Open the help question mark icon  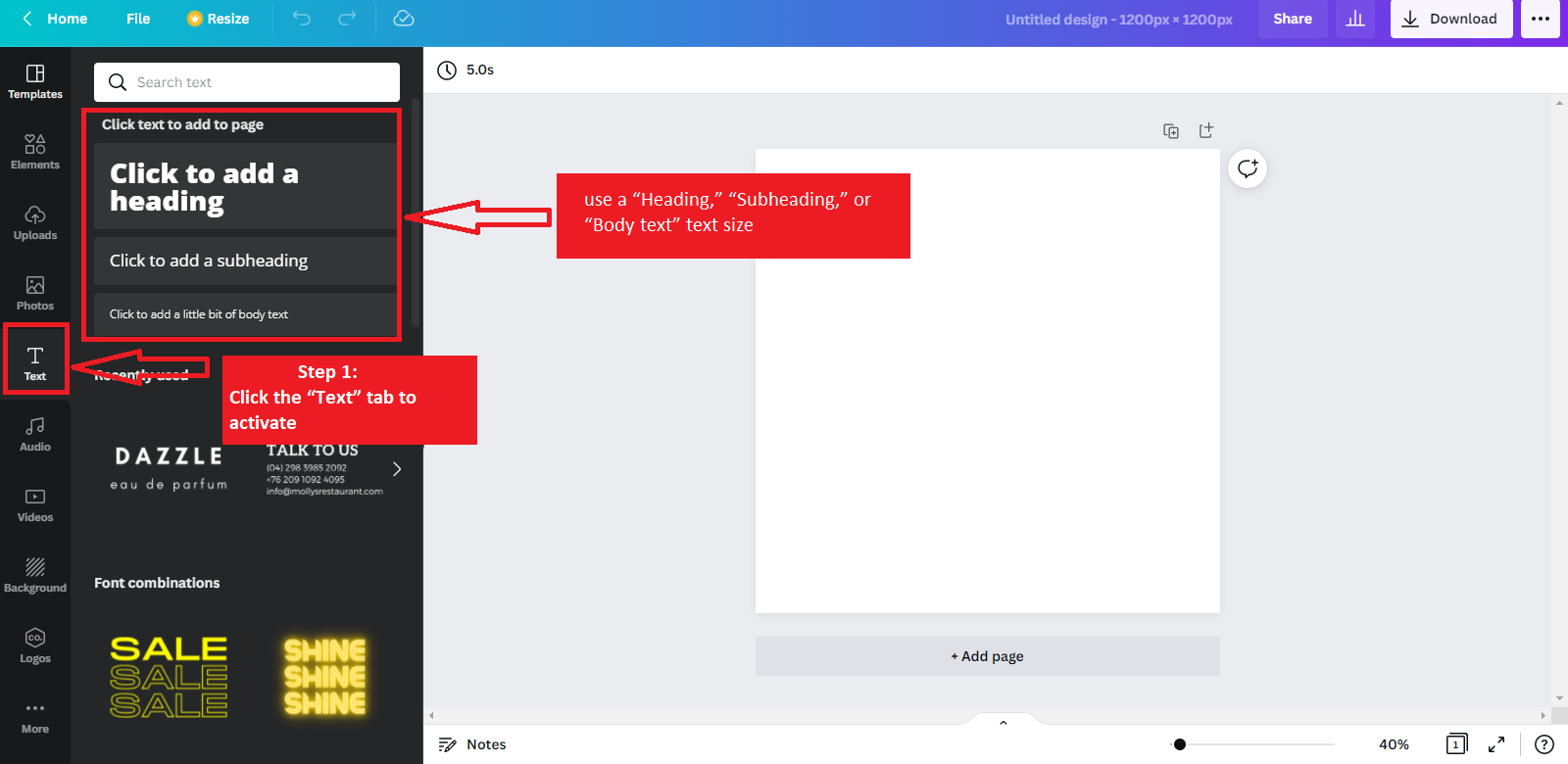pos(1543,744)
